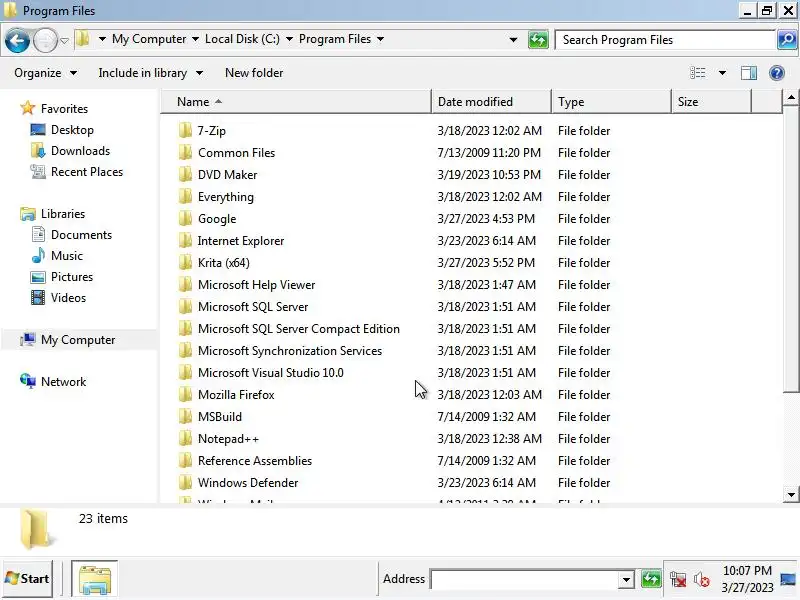The height and width of the screenshot is (600, 800).
Task: Select the Notepad++ folder icon
Action: click(185, 438)
